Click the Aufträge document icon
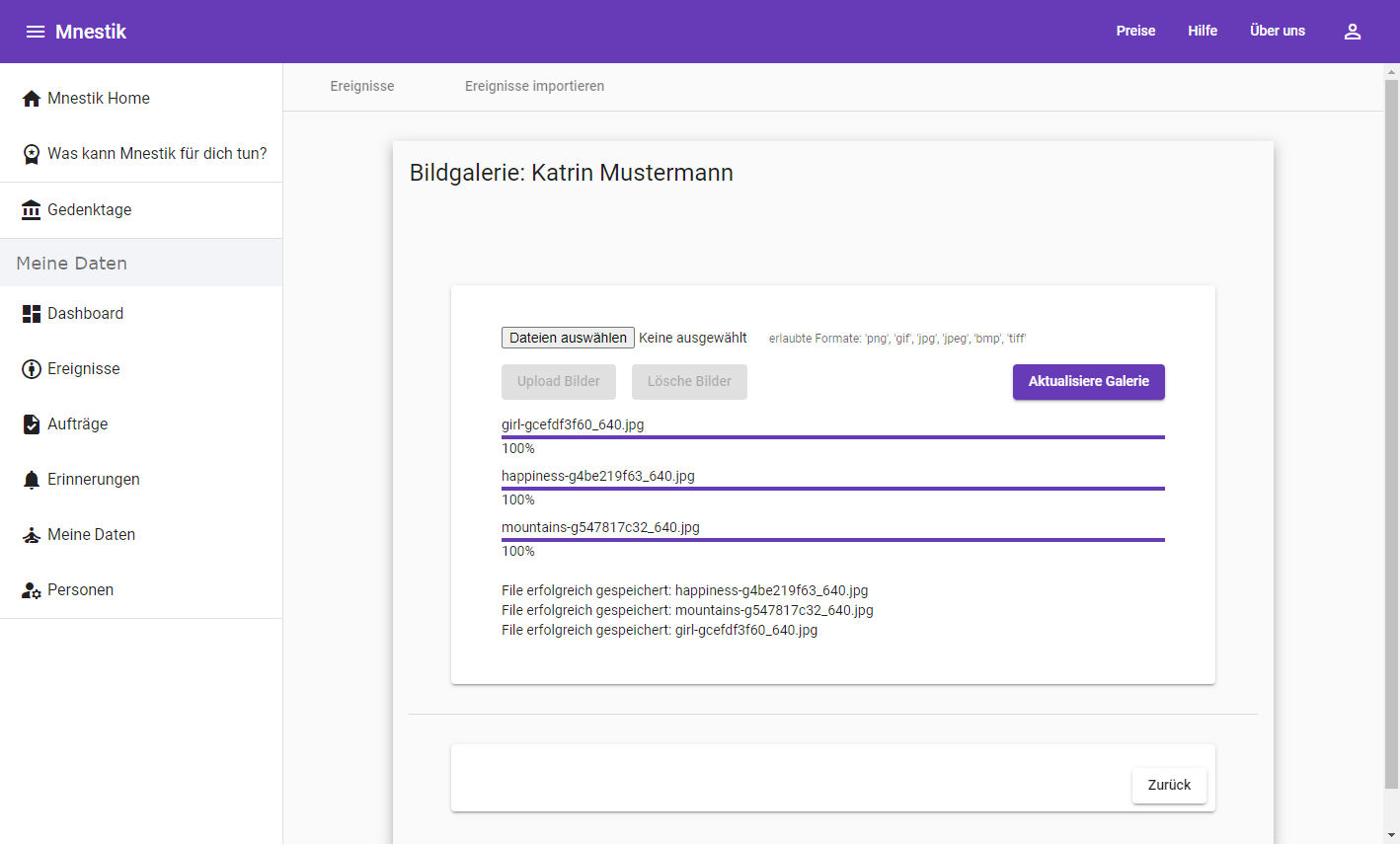This screenshot has width=1400, height=845. coord(32,424)
